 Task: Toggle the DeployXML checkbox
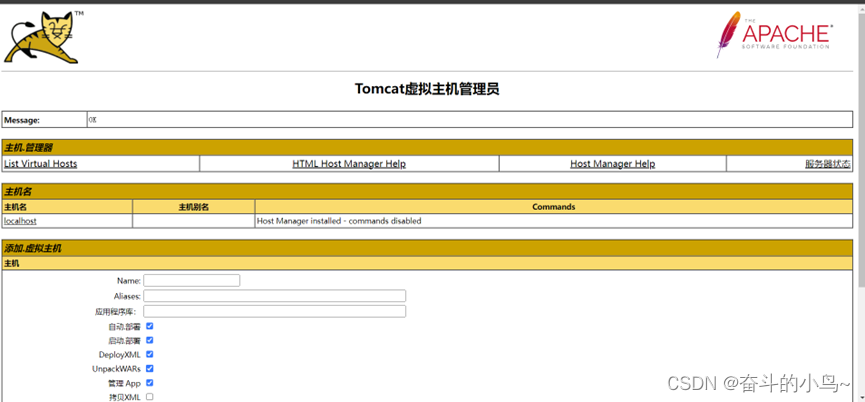149,354
